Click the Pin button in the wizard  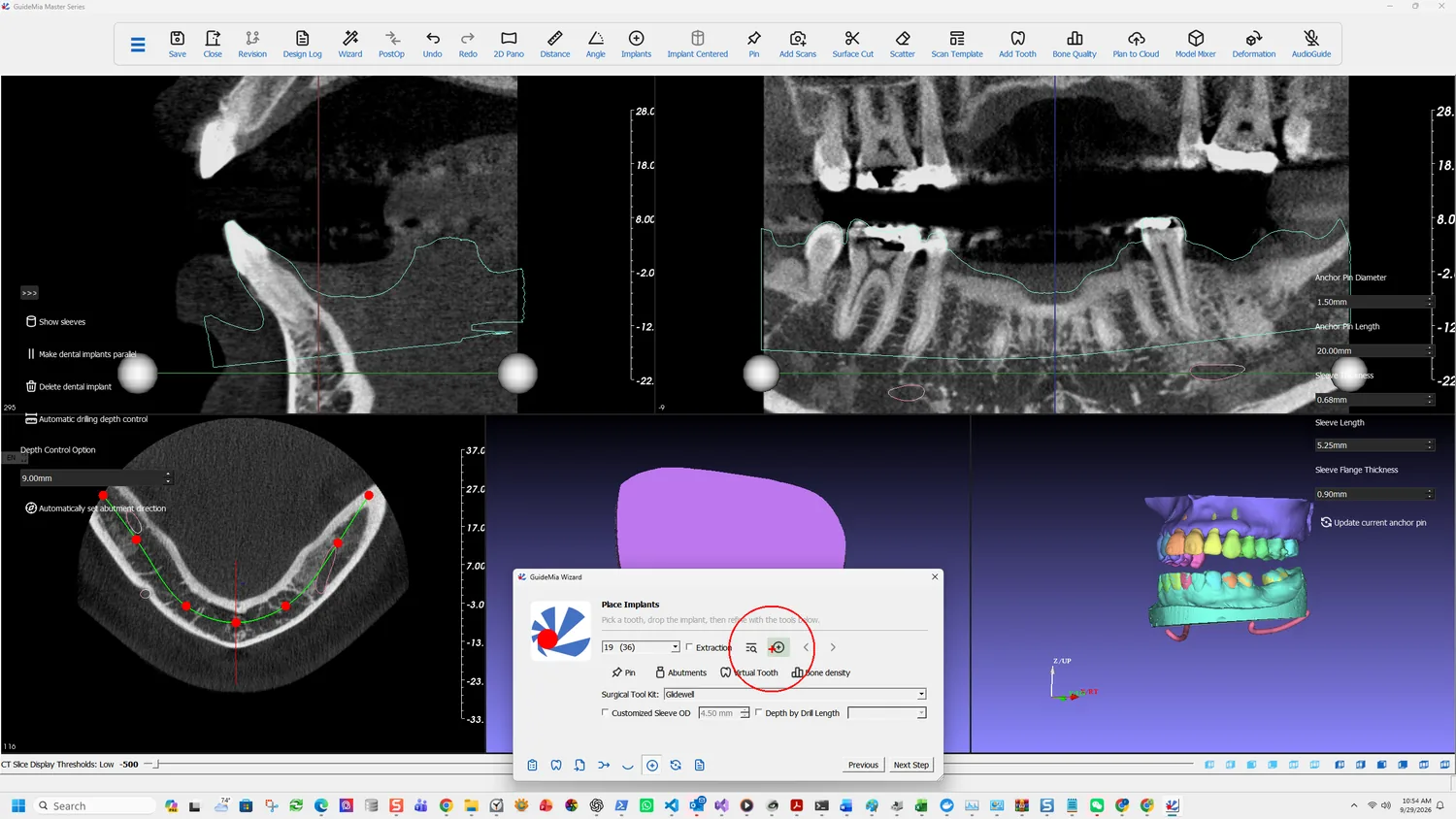click(623, 672)
